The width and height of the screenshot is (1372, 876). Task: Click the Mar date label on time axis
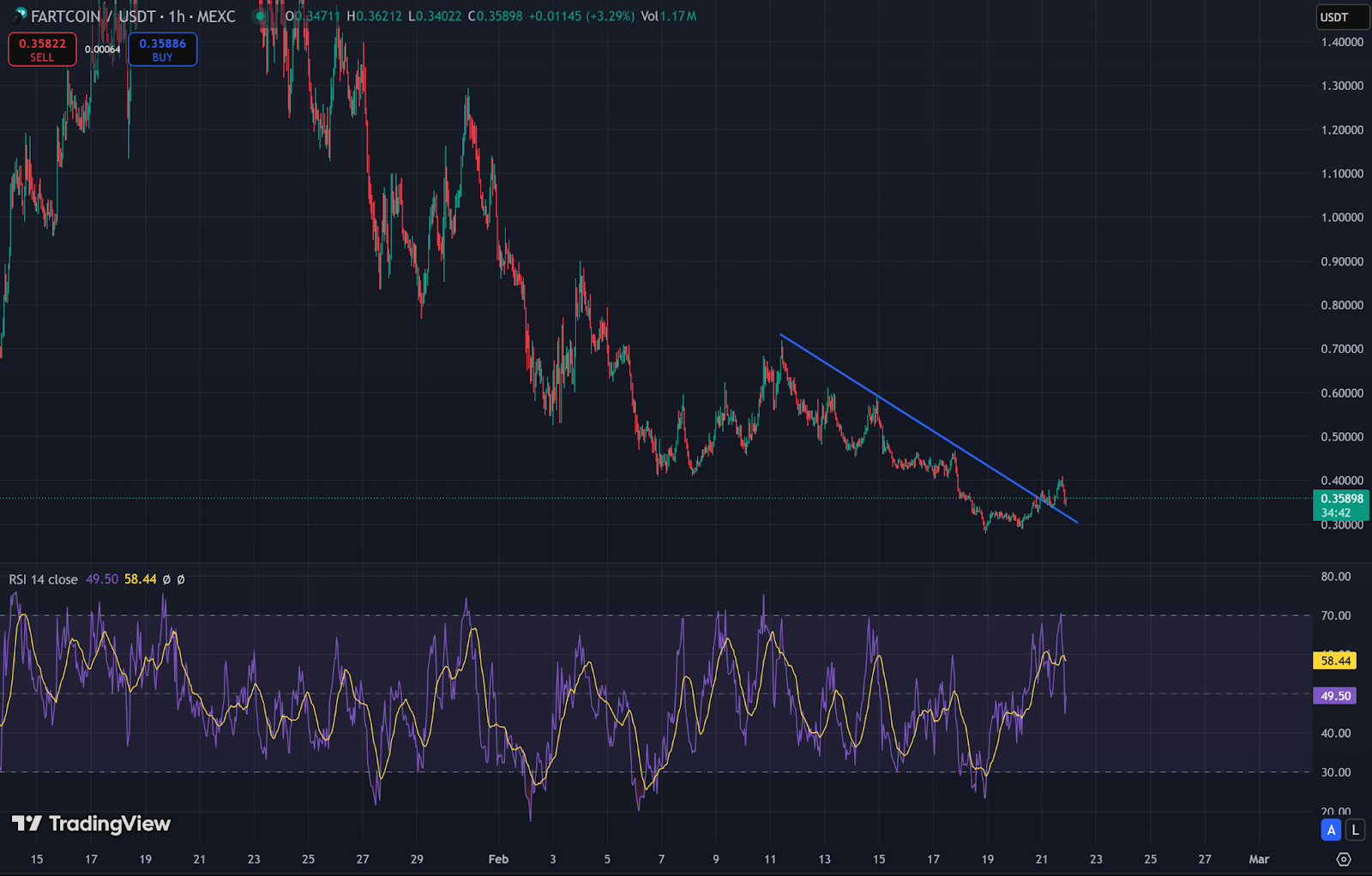[1259, 859]
